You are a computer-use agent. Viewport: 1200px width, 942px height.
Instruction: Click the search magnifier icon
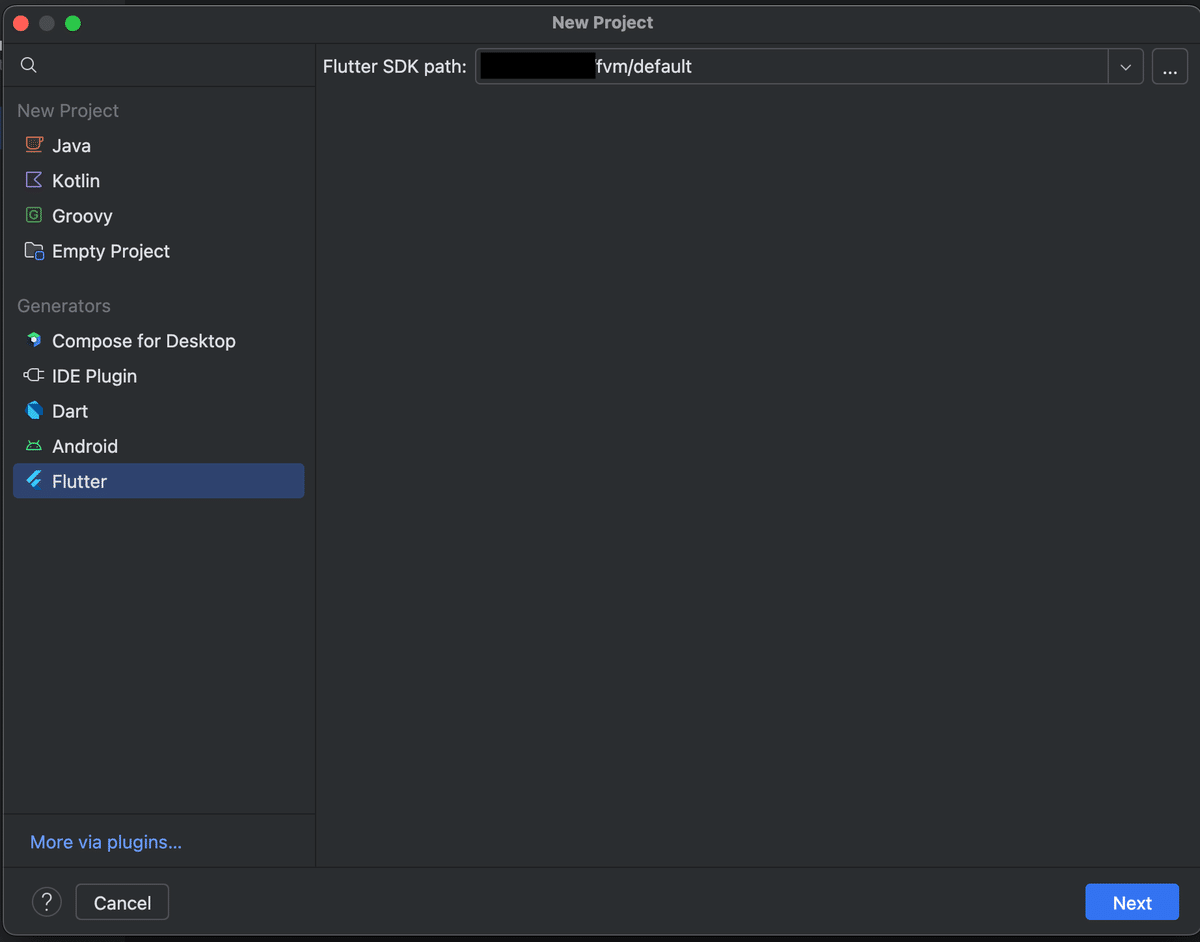pyautogui.click(x=29, y=65)
